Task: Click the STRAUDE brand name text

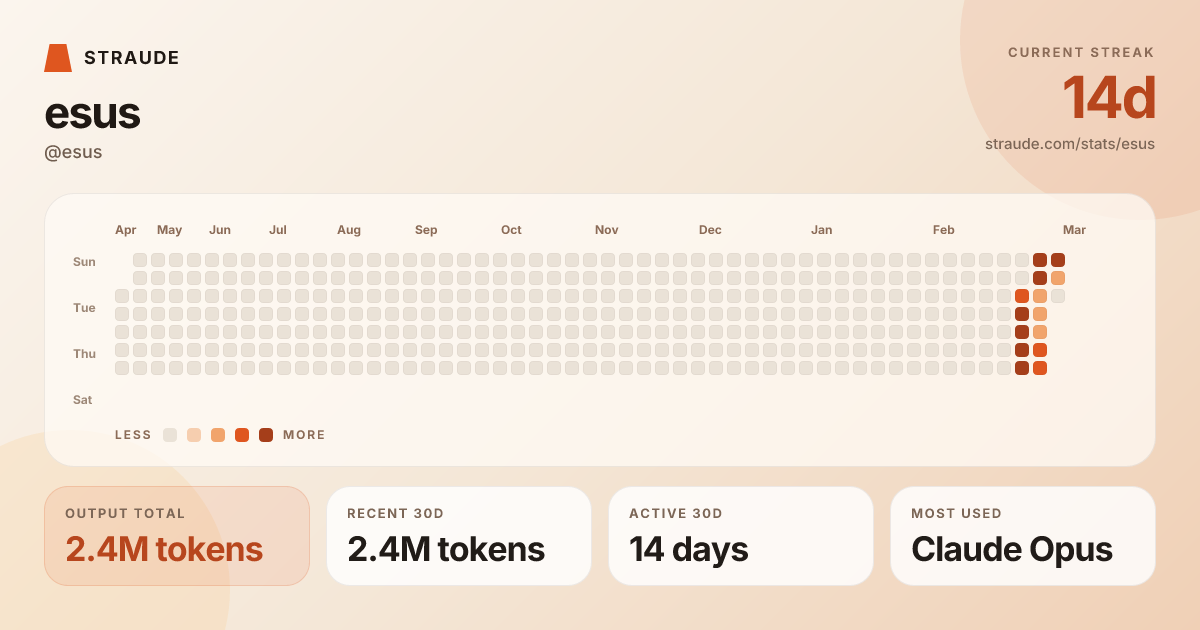Action: tap(132, 58)
